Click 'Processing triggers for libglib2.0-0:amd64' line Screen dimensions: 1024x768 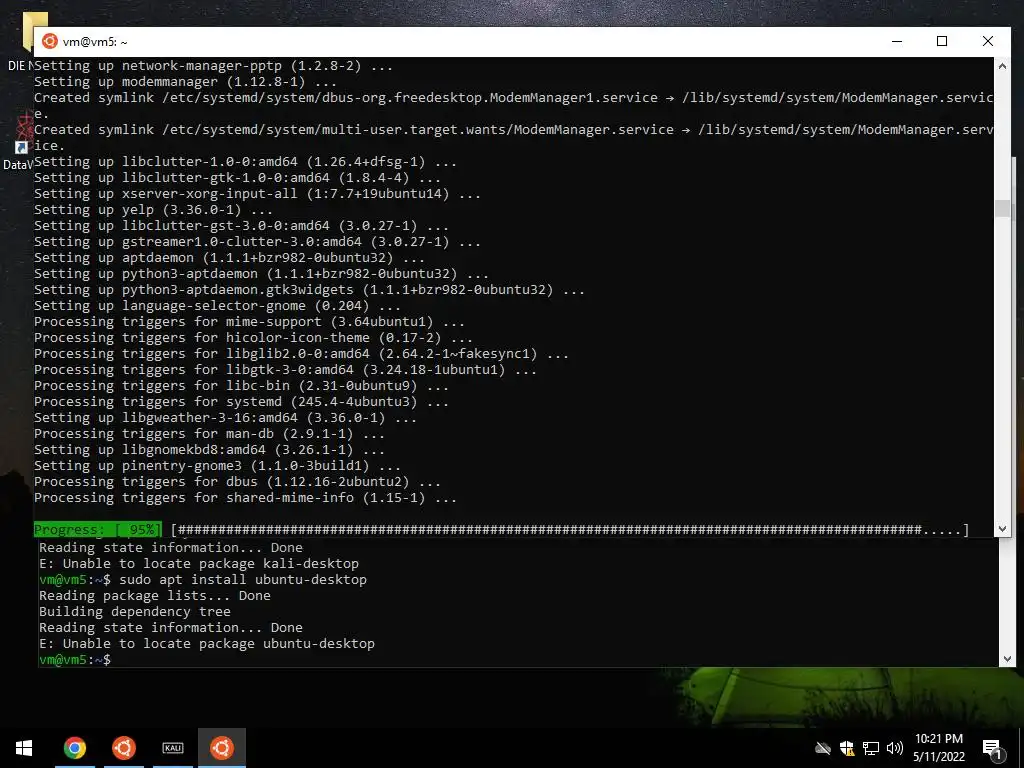tap(301, 354)
